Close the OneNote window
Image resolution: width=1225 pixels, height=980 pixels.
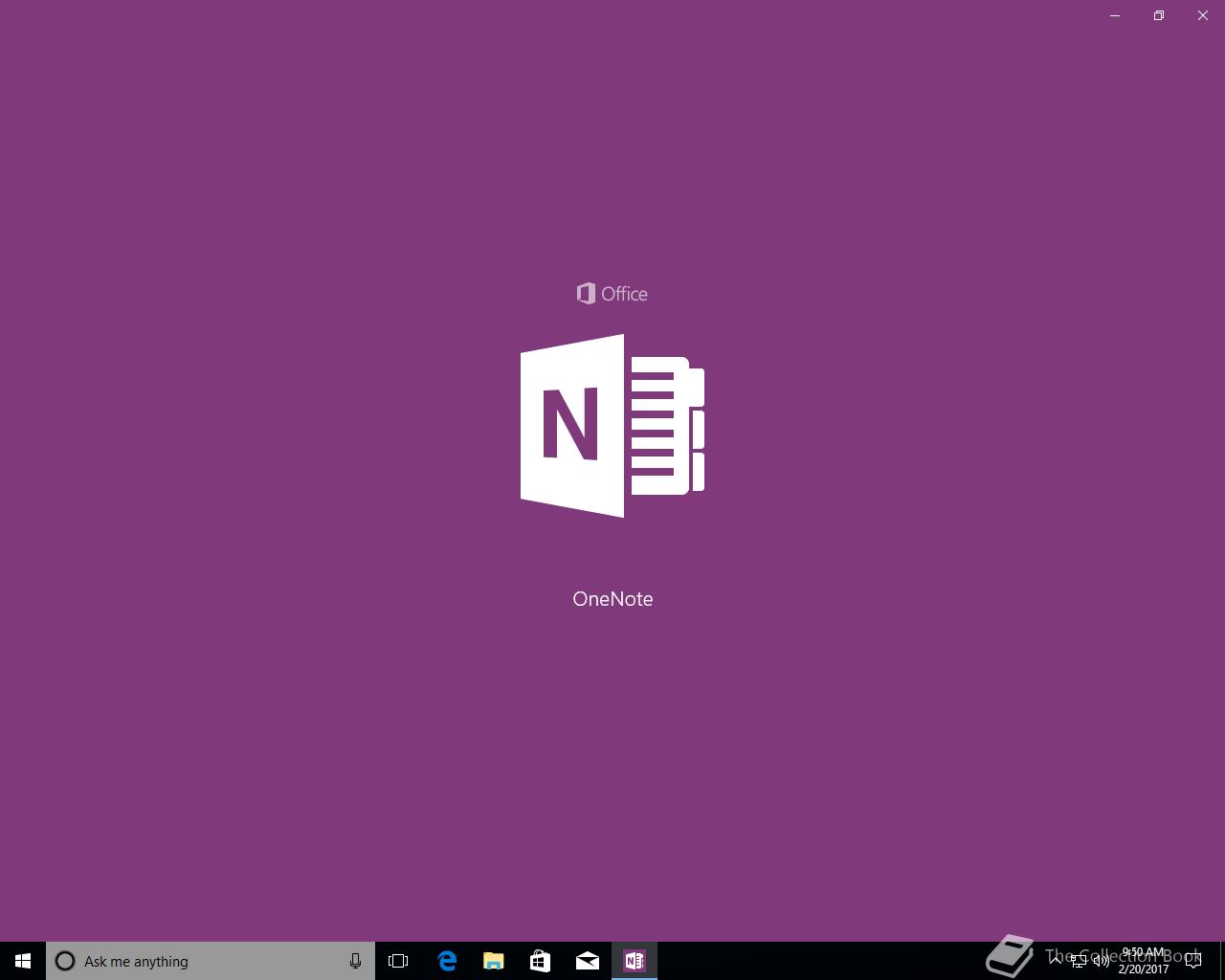click(1203, 15)
